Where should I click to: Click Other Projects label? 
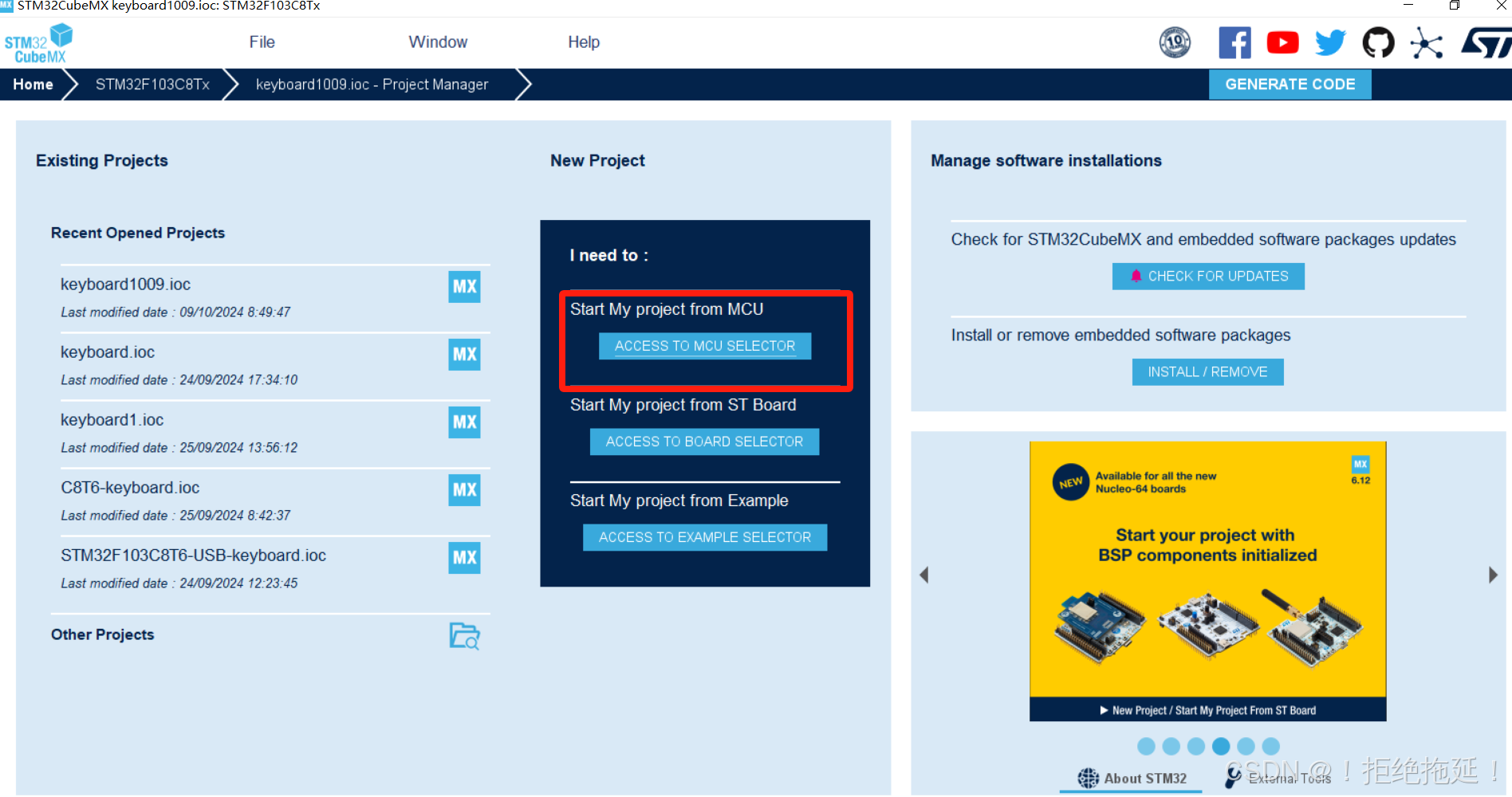[102, 634]
